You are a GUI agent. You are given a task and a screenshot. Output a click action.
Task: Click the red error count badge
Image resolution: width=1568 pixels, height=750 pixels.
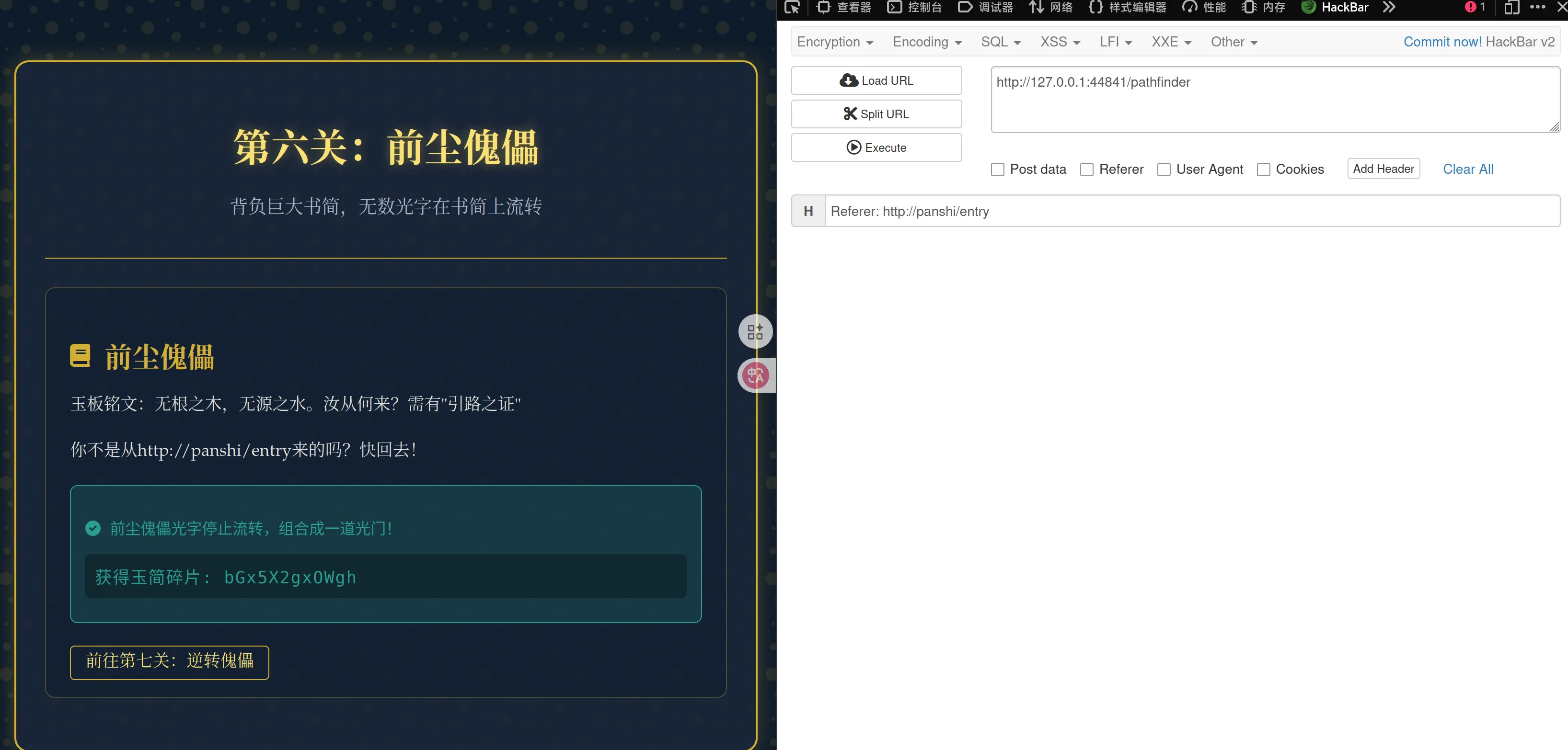pyautogui.click(x=1474, y=7)
